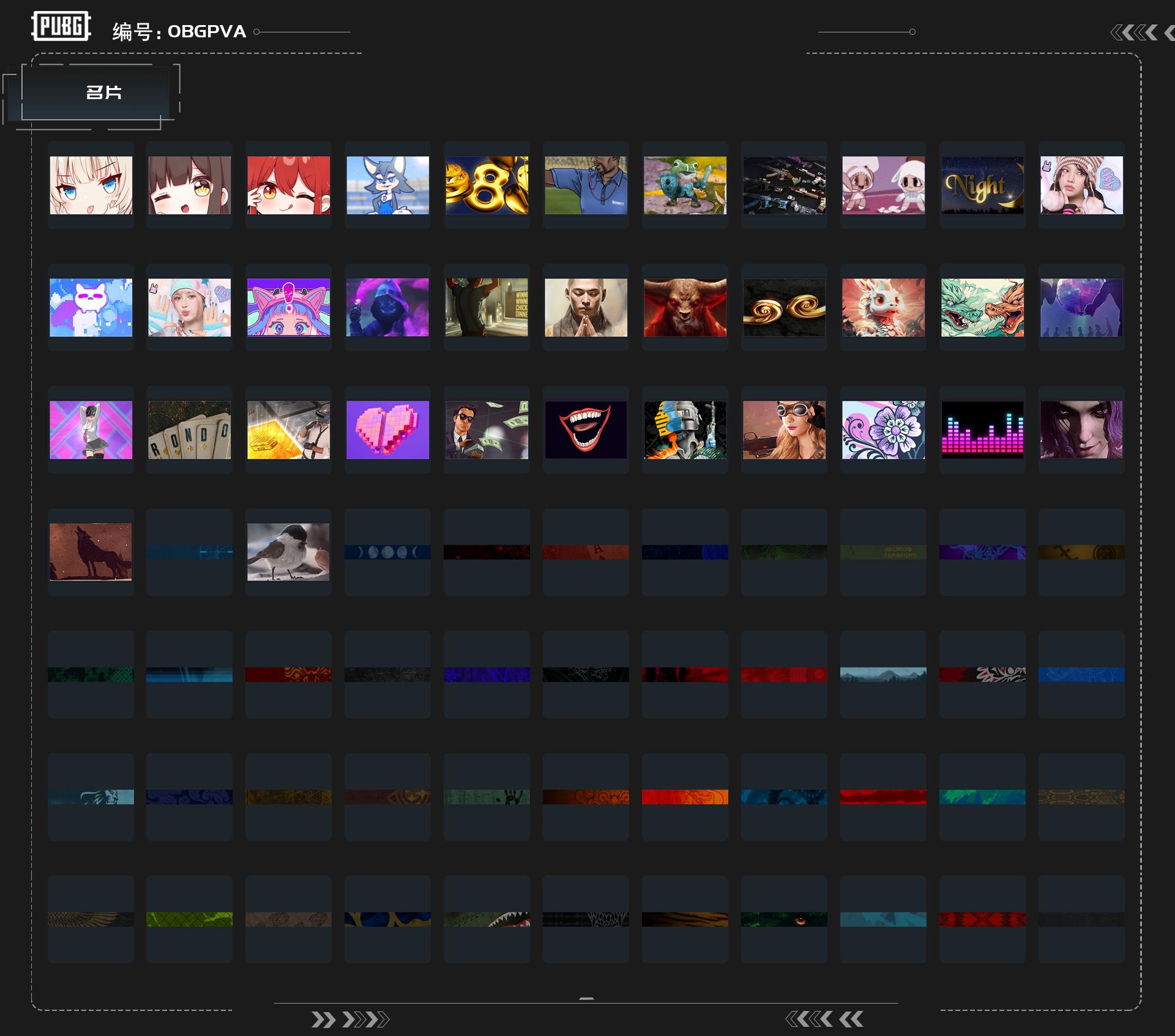Screen dimensions: 1175x1036
Task: Click the blue-eyed blonde anime girl card
Action: pos(91,185)
